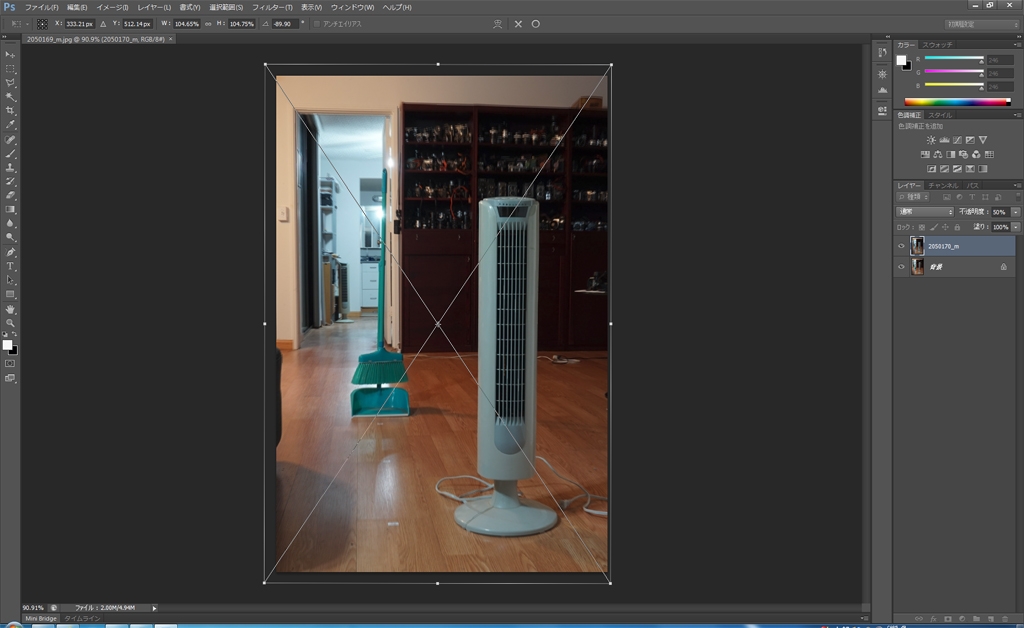
Task: Select the Rectangle shape tool
Action: [x=10, y=294]
